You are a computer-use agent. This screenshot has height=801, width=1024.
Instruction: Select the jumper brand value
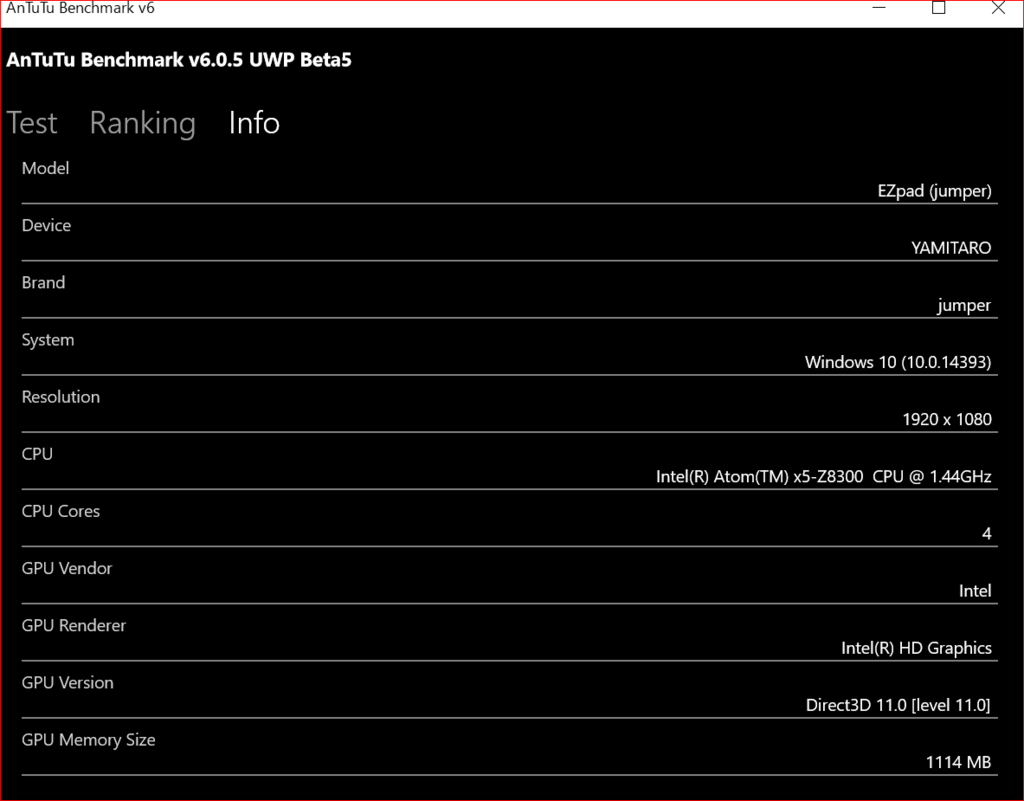pyautogui.click(x=964, y=306)
